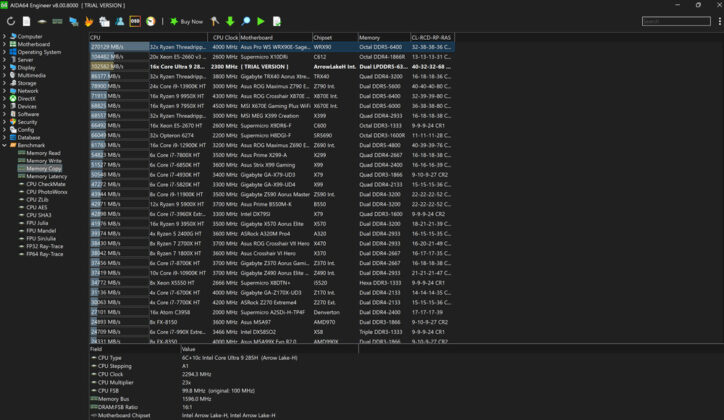
Task: Select the CPU Multiplier detail row
Action: coord(224,383)
